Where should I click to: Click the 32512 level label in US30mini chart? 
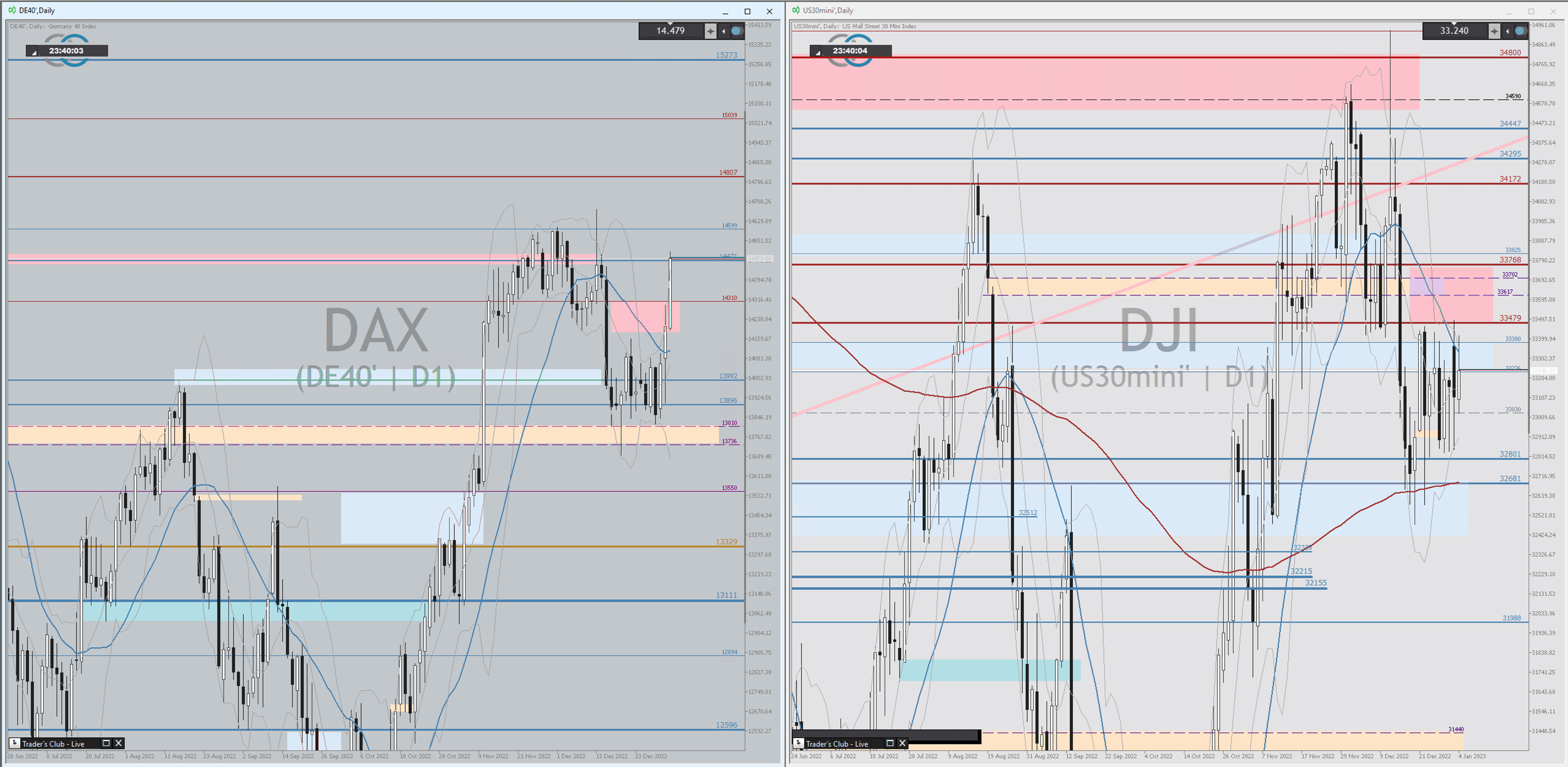[x=1028, y=513]
